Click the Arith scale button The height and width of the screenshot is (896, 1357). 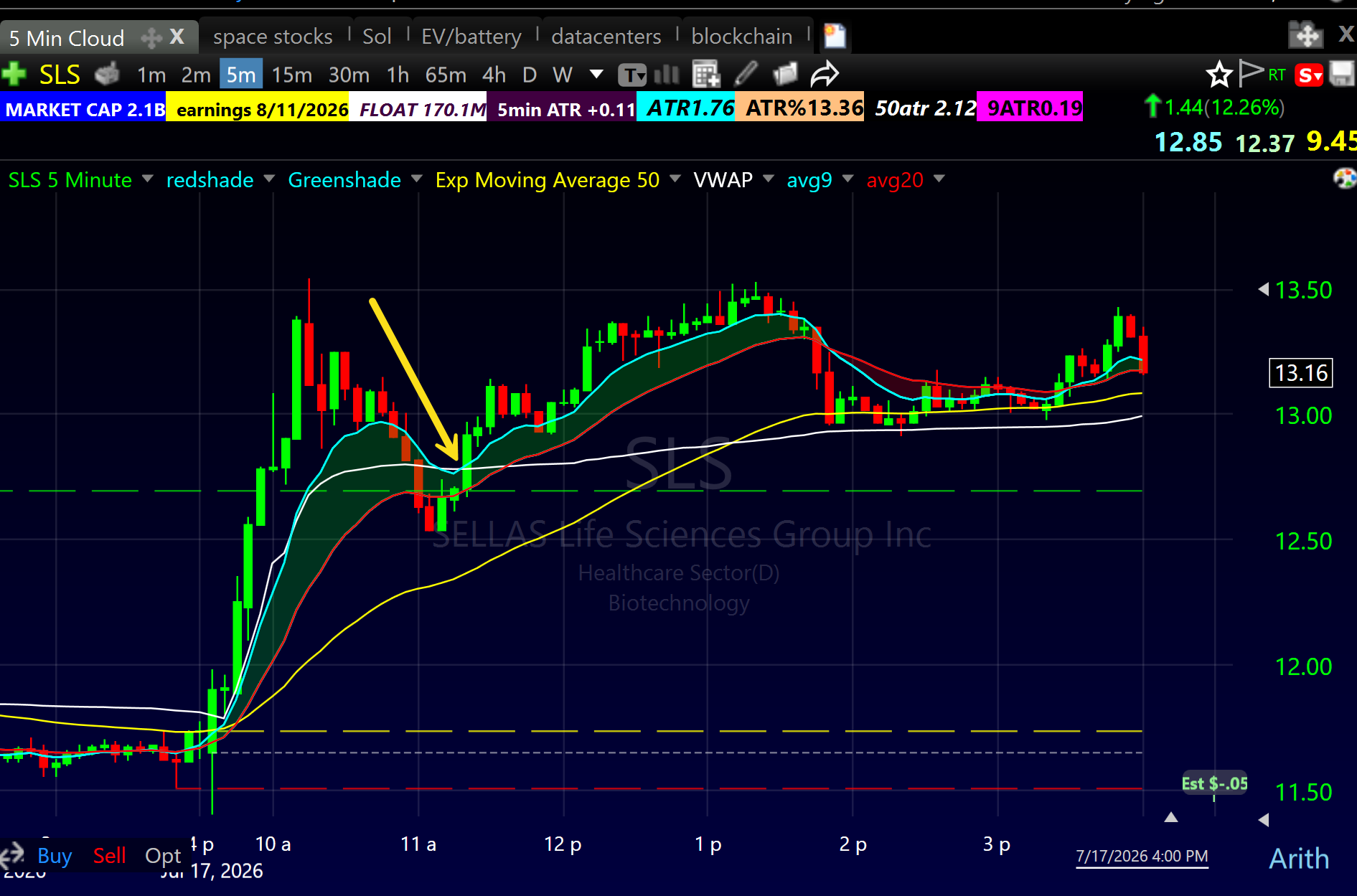point(1299,859)
